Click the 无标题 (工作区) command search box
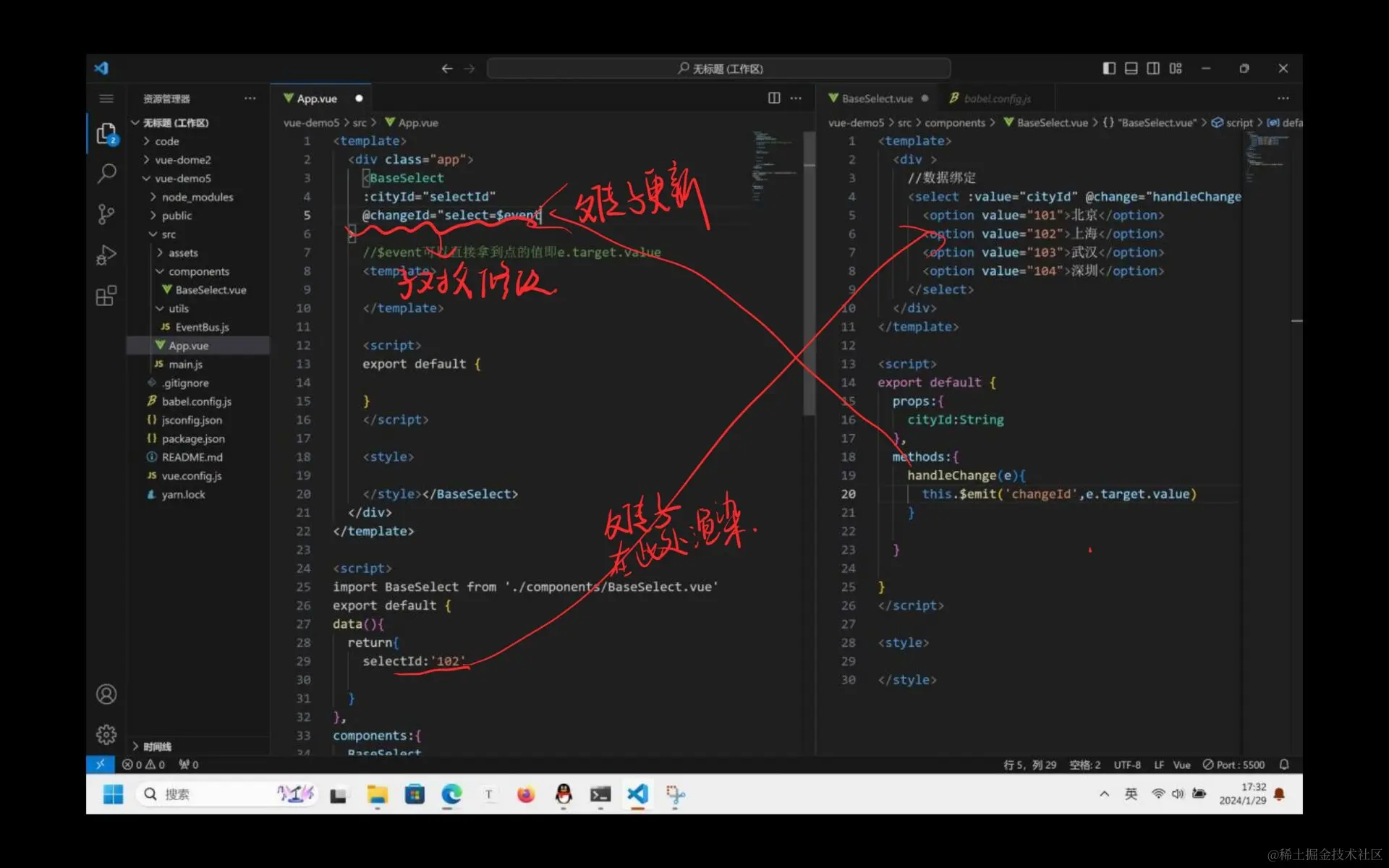 (x=719, y=69)
